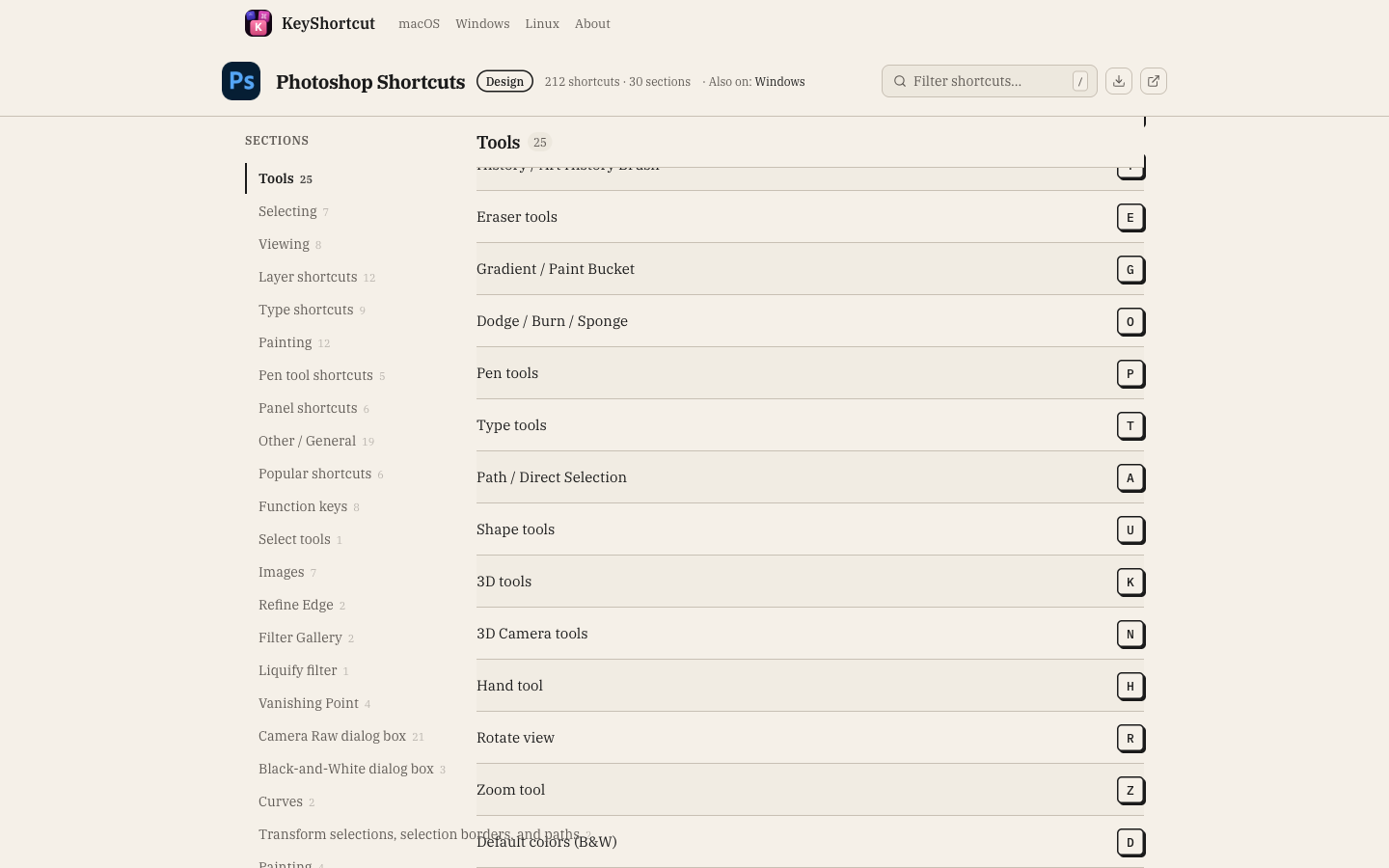Click the open external link icon
Screen dimensions: 1389x868
1154,81
